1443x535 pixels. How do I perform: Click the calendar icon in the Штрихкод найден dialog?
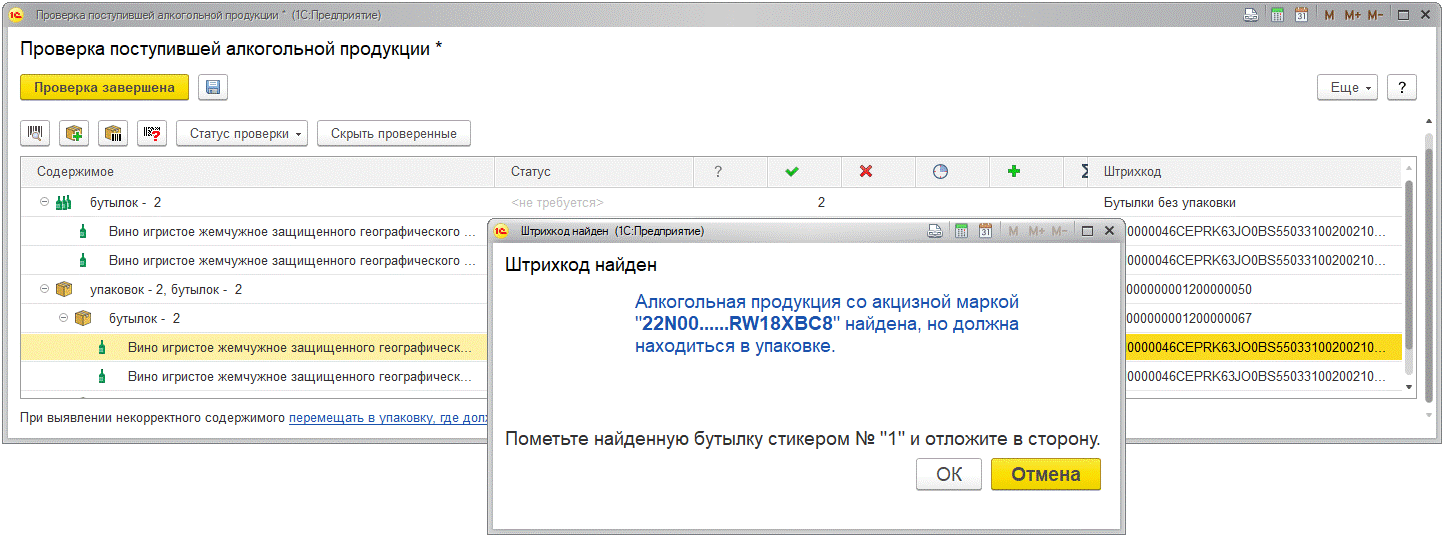(985, 231)
